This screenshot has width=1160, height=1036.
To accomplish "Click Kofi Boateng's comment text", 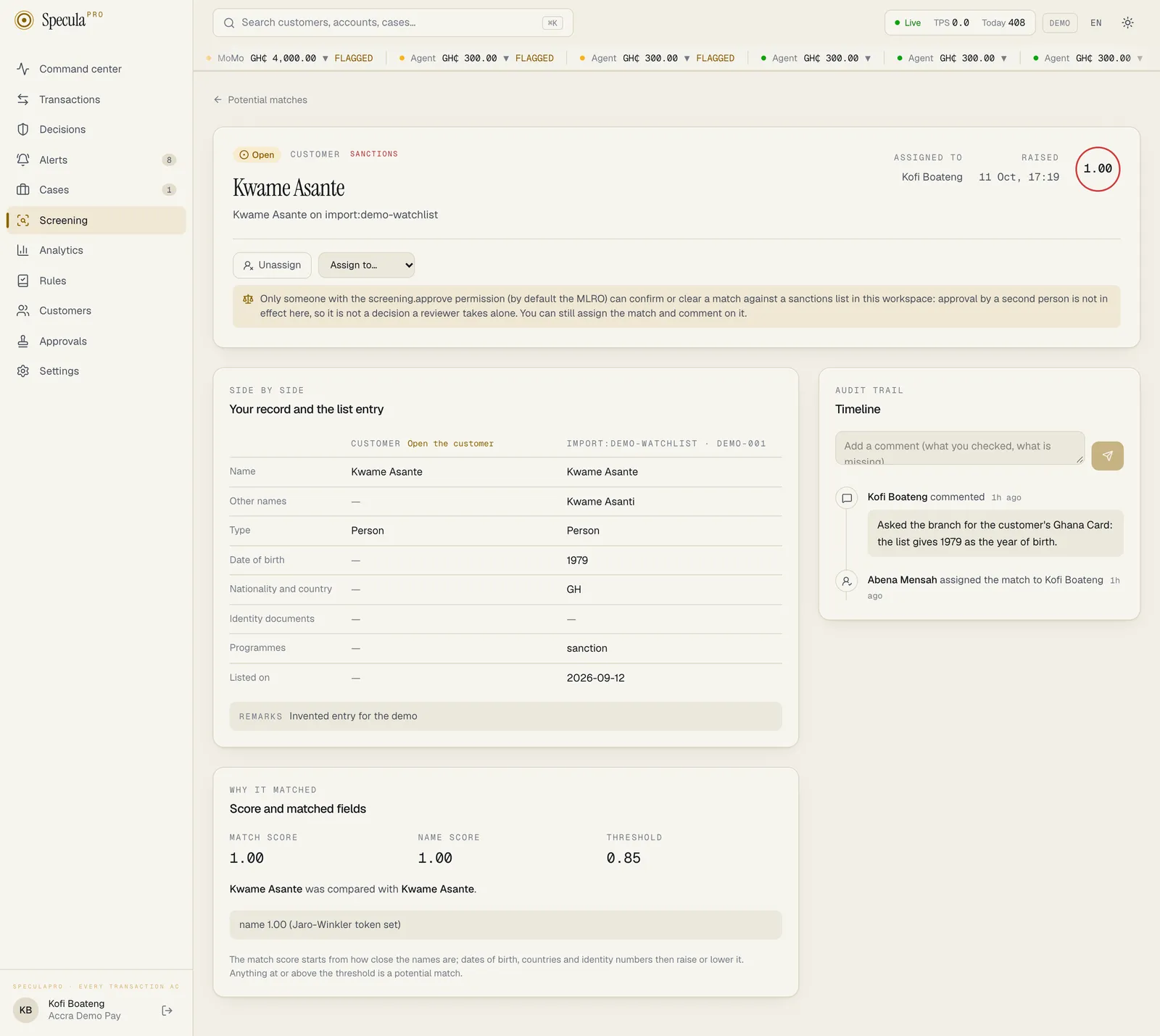I will click(995, 534).
